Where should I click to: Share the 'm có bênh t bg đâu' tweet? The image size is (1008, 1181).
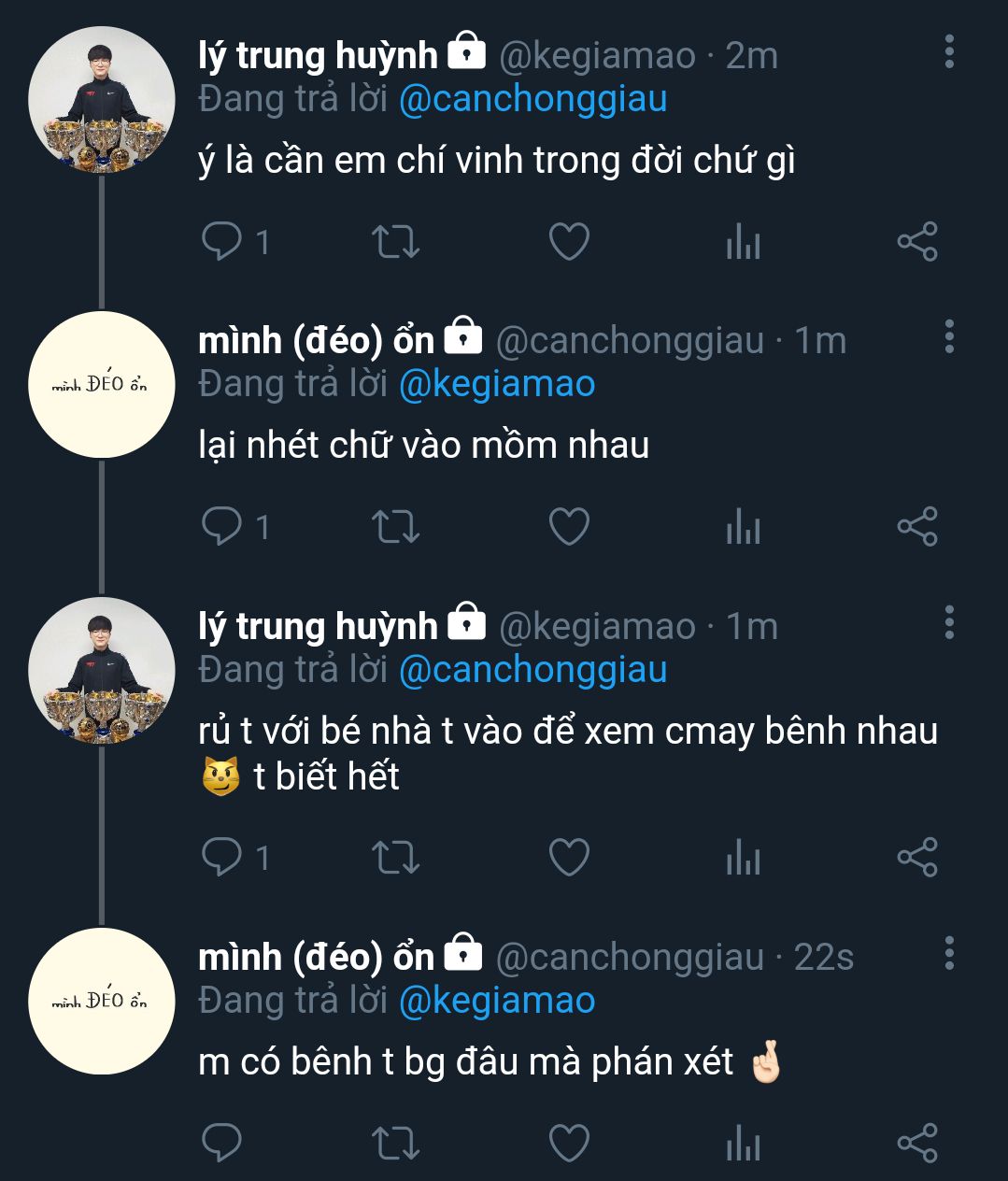tap(916, 1143)
